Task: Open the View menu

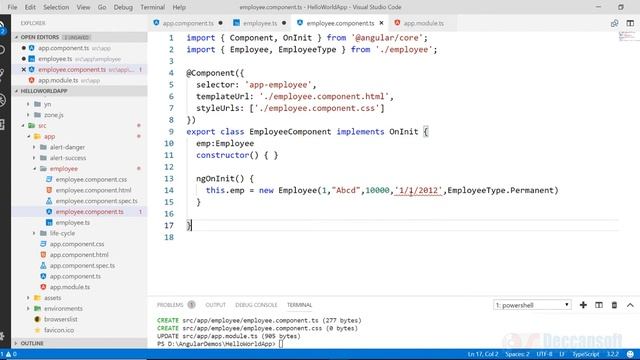Action: (83, 7)
